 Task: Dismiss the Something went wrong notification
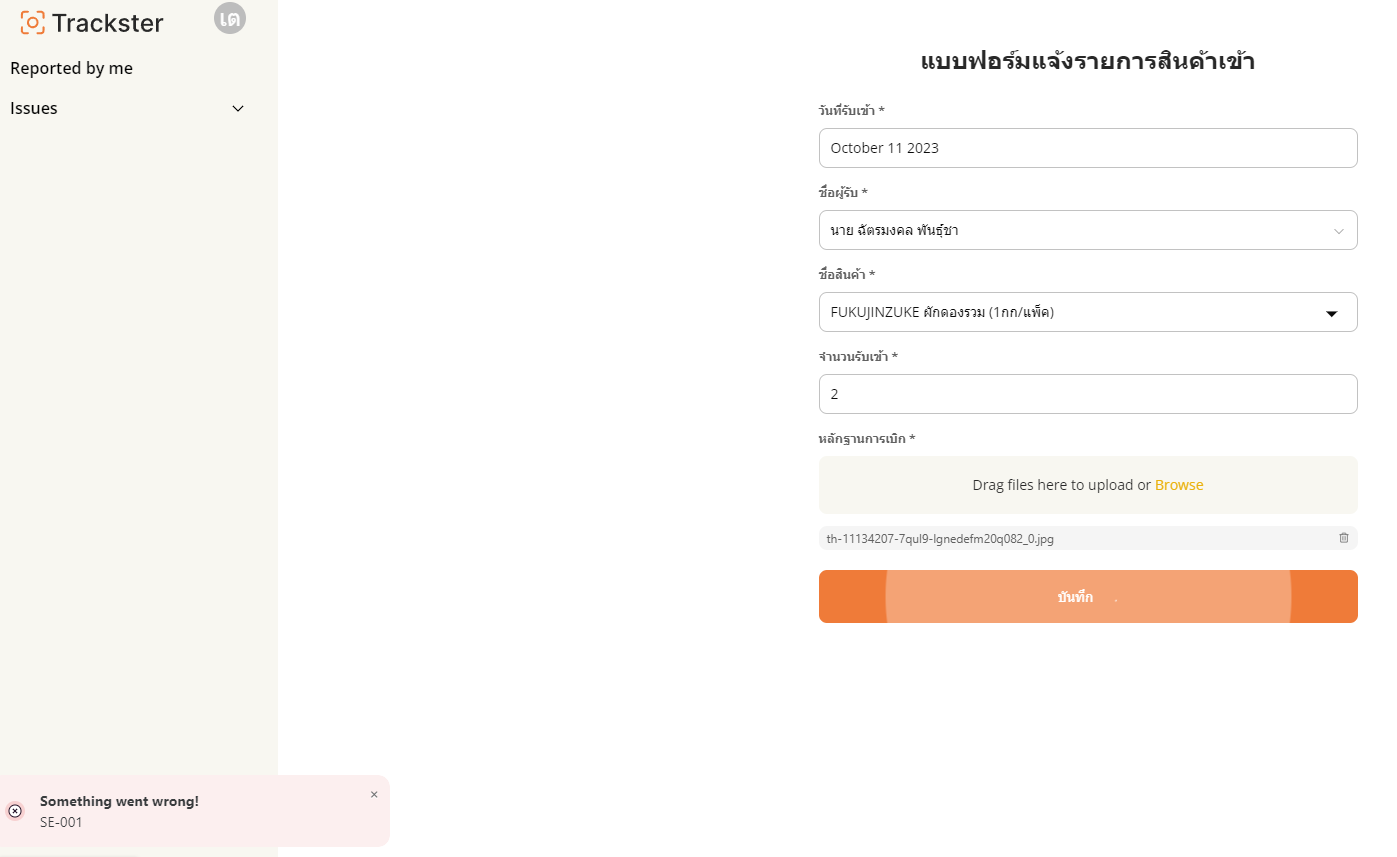click(x=374, y=795)
